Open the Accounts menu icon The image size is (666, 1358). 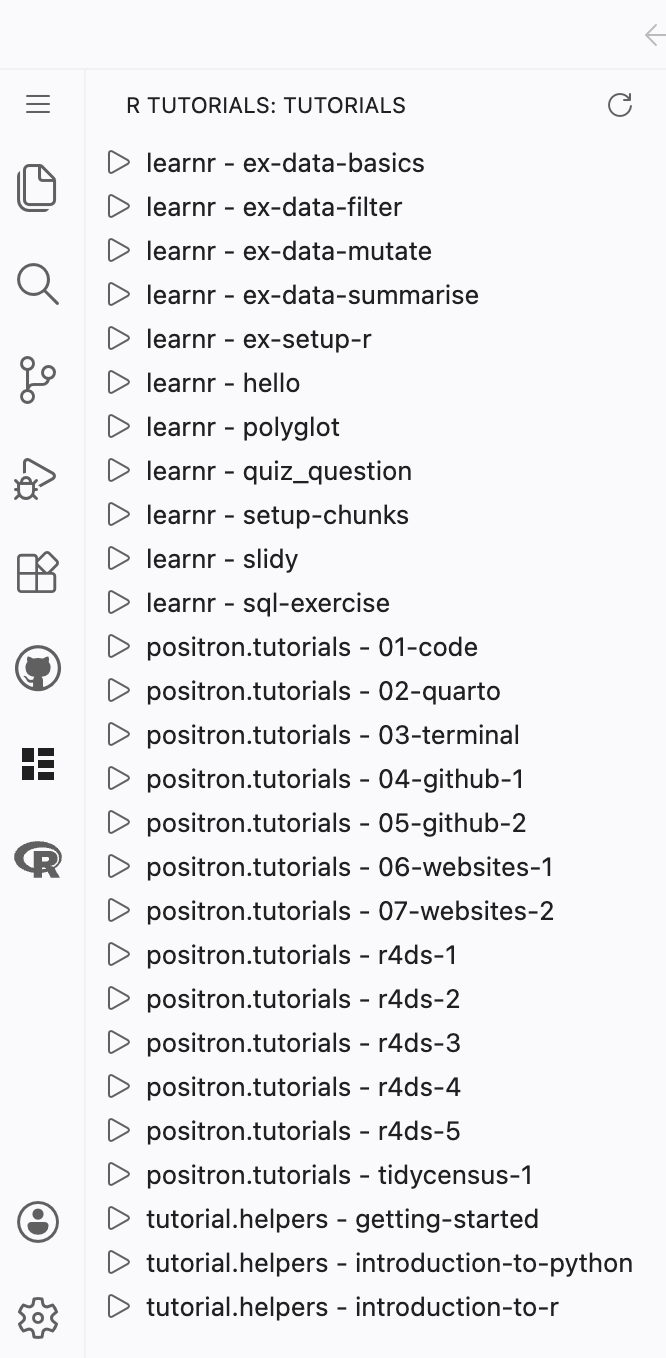click(x=38, y=1221)
